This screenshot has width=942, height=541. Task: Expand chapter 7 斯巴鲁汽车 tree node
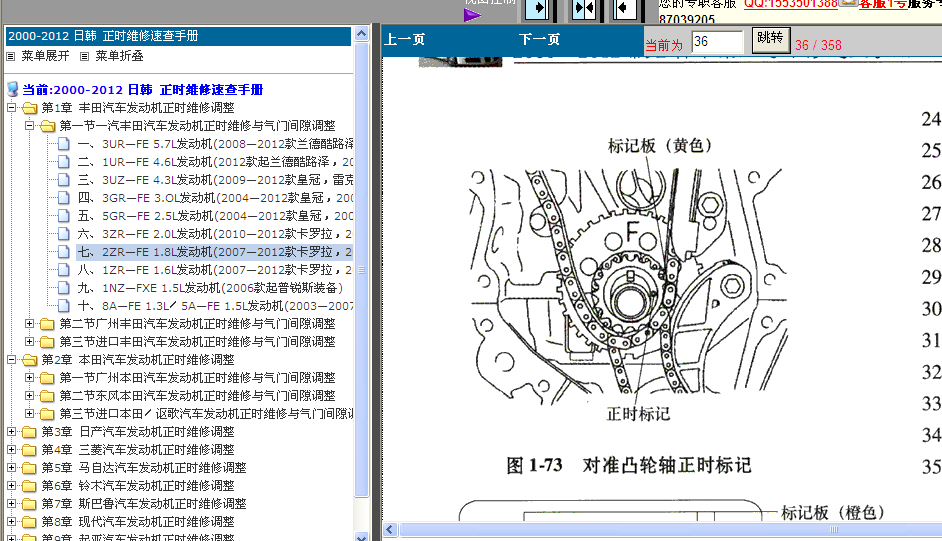pyautogui.click(x=11, y=504)
